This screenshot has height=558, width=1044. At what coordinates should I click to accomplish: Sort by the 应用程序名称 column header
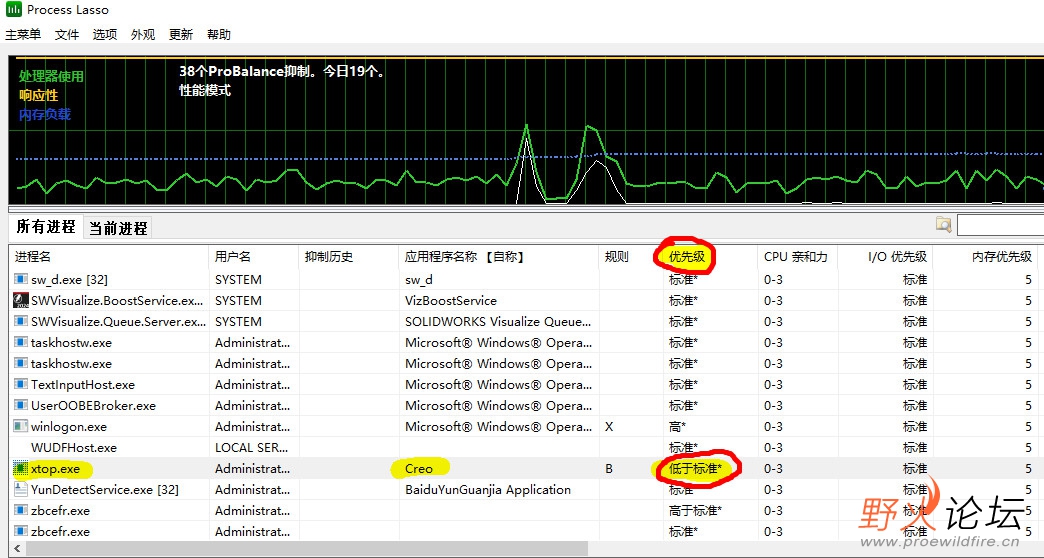[499, 256]
